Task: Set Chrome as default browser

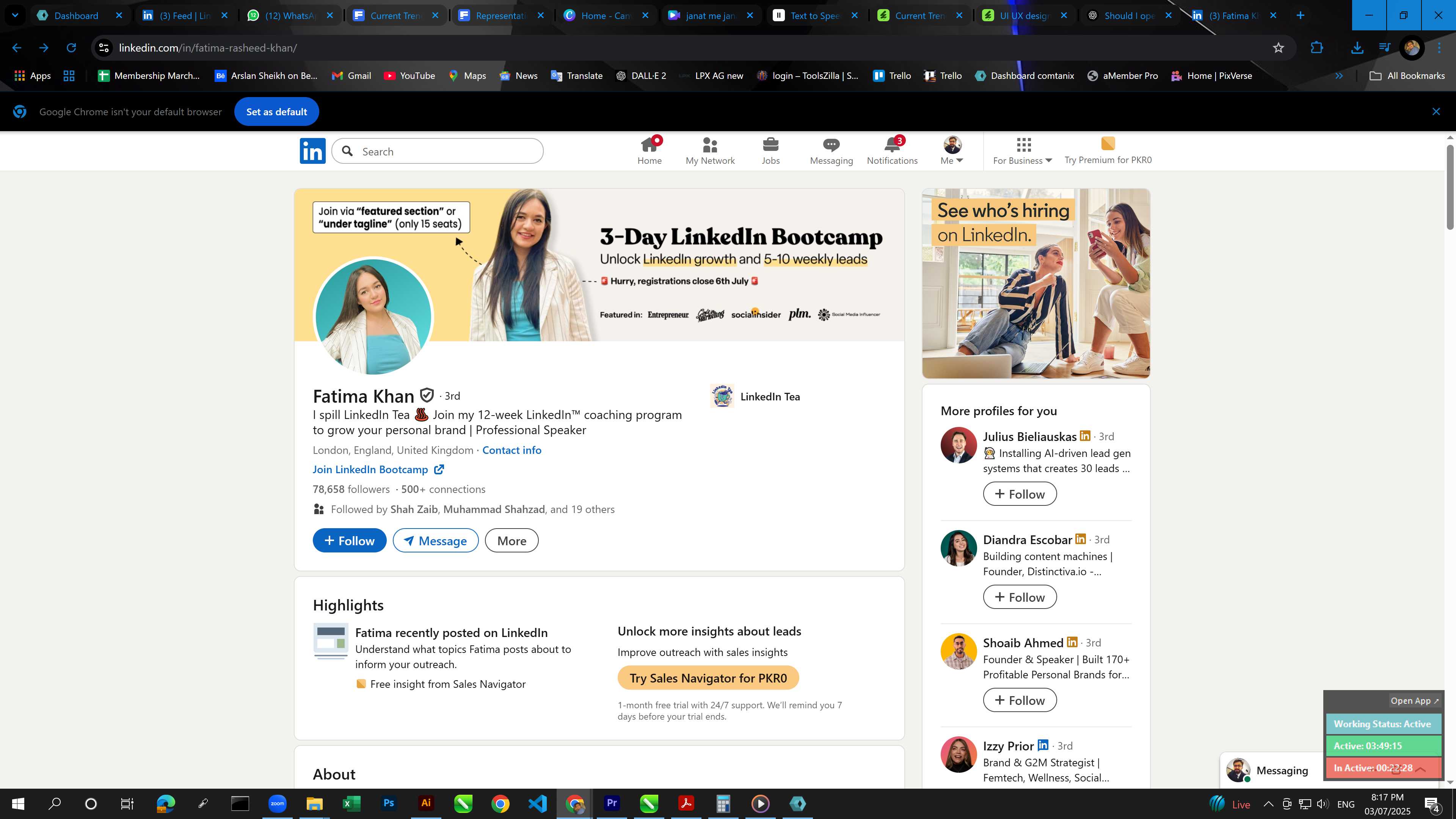Action: (x=276, y=111)
